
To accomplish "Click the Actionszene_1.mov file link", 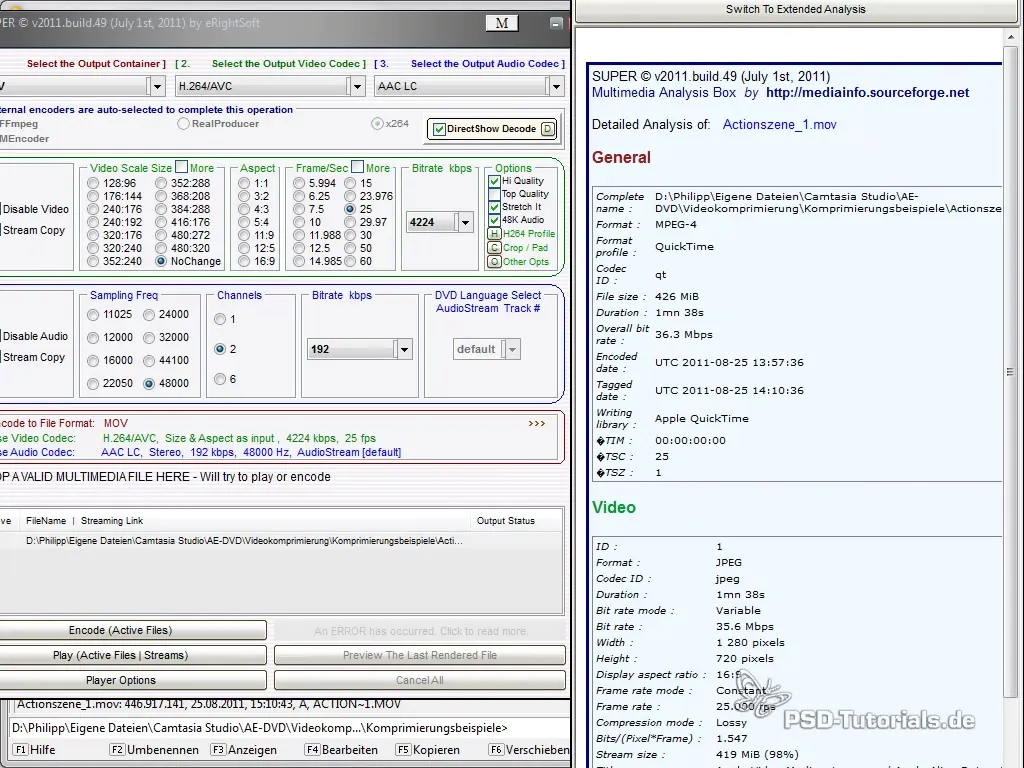I will (779, 125).
